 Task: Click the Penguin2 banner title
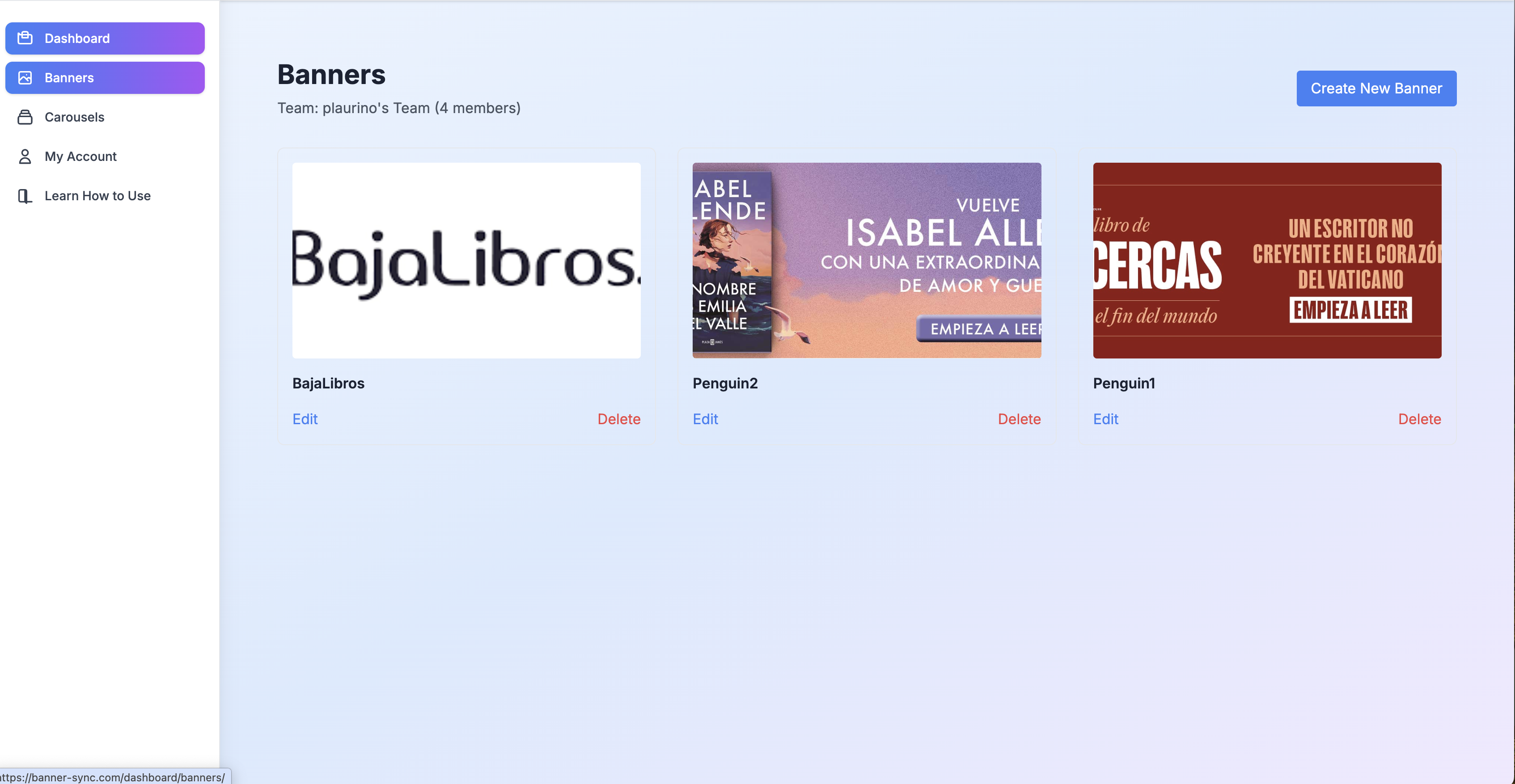725,383
